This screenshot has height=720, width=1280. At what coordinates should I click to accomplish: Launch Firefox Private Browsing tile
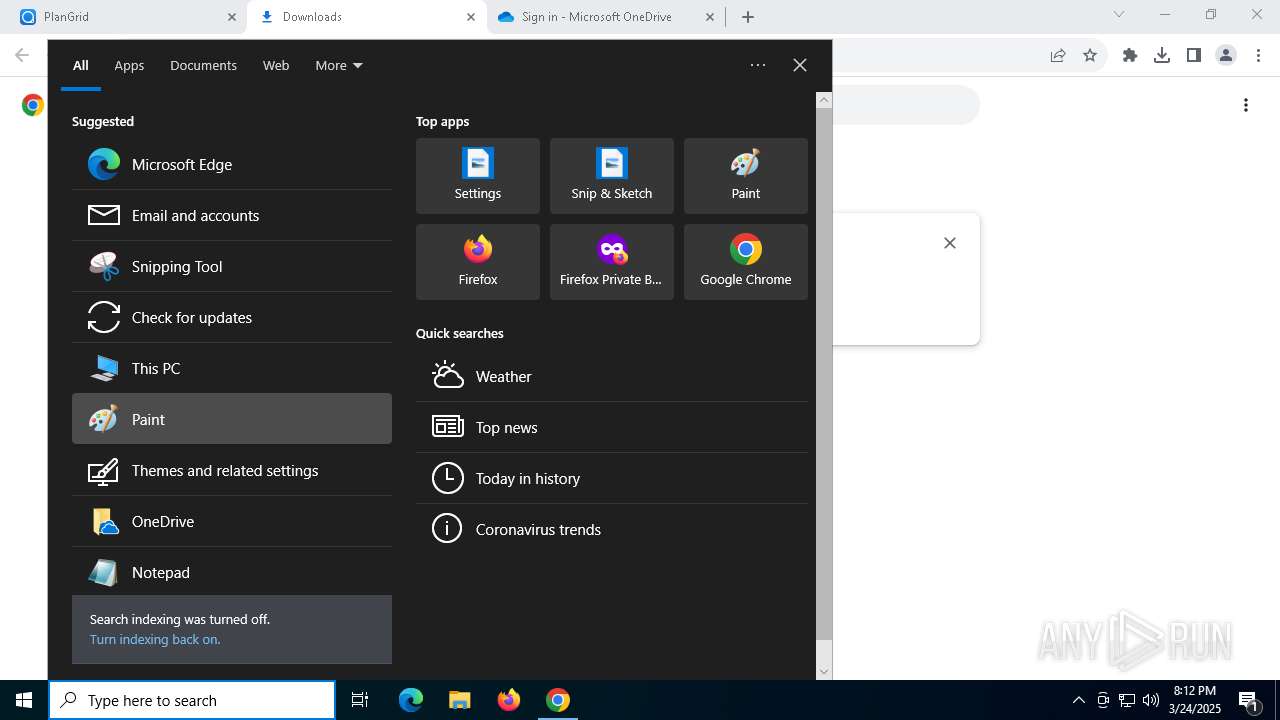pyautogui.click(x=612, y=262)
